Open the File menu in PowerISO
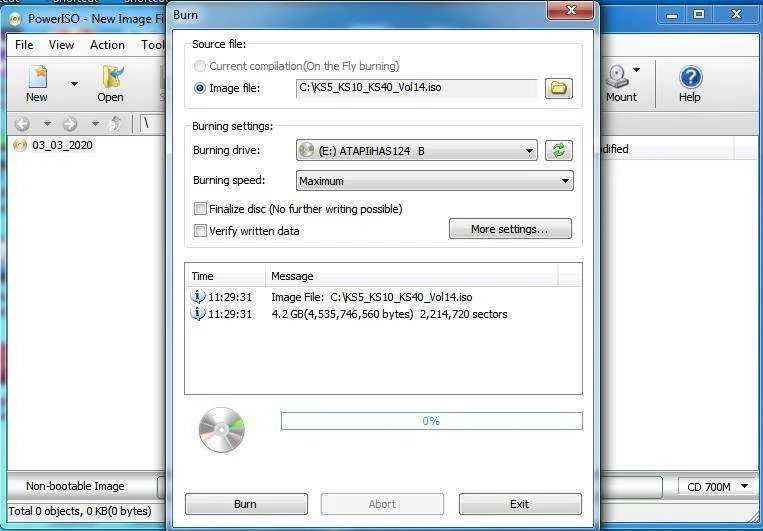This screenshot has width=763, height=531. 24,45
